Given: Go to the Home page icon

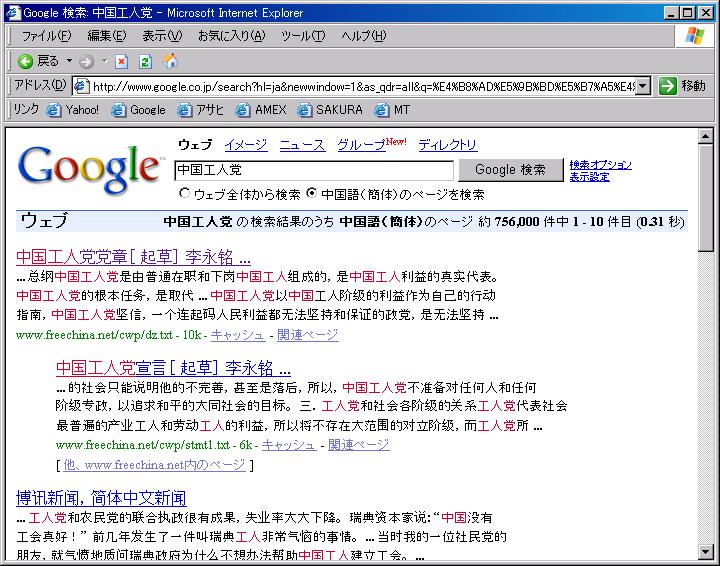Looking at the screenshot, I should coord(170,61).
